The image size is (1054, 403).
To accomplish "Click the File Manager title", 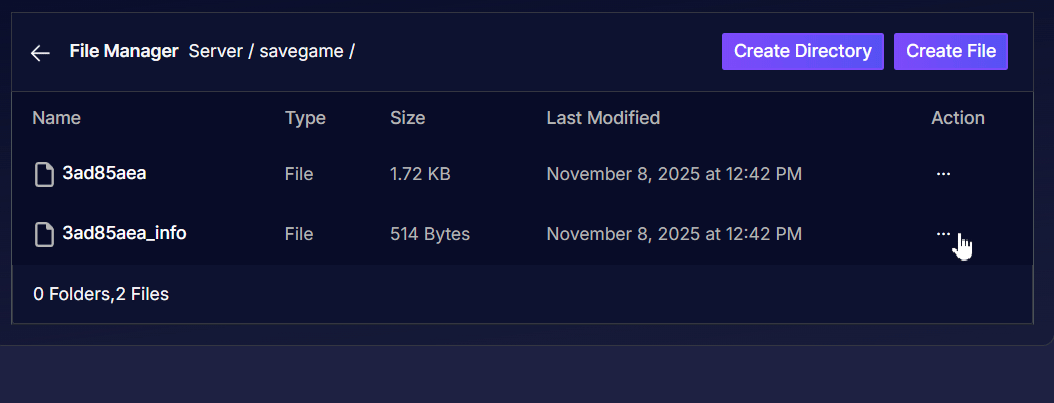I will pos(124,51).
